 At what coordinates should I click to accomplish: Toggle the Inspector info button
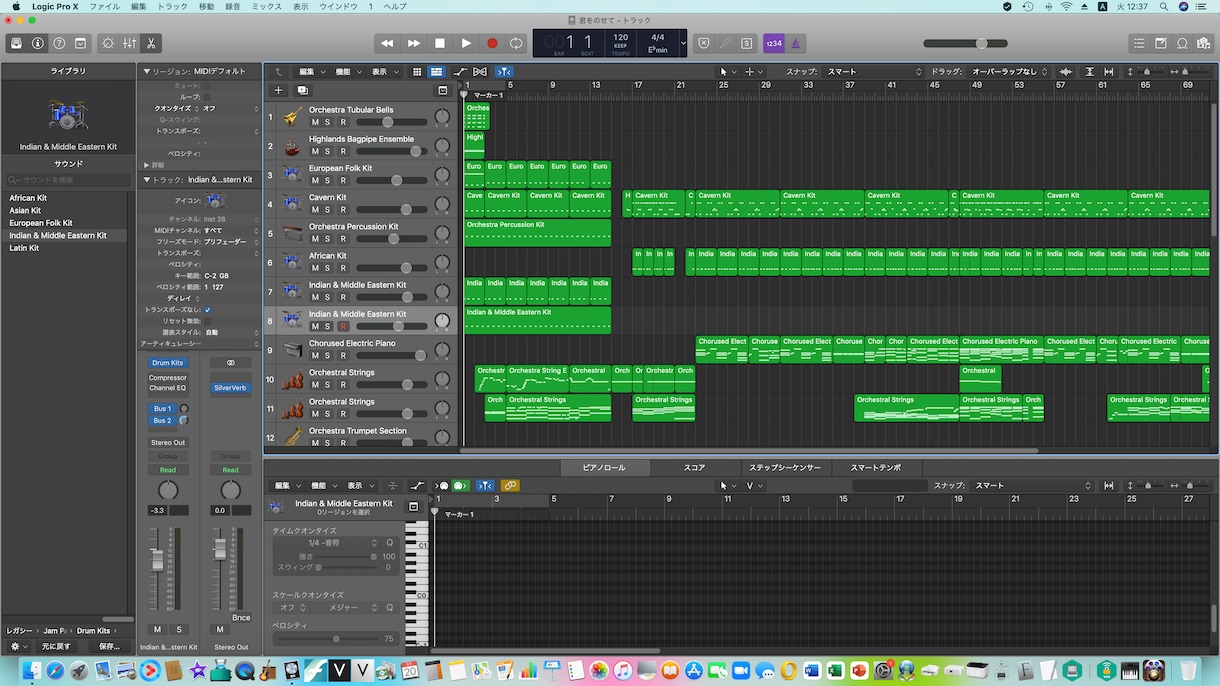click(38, 43)
